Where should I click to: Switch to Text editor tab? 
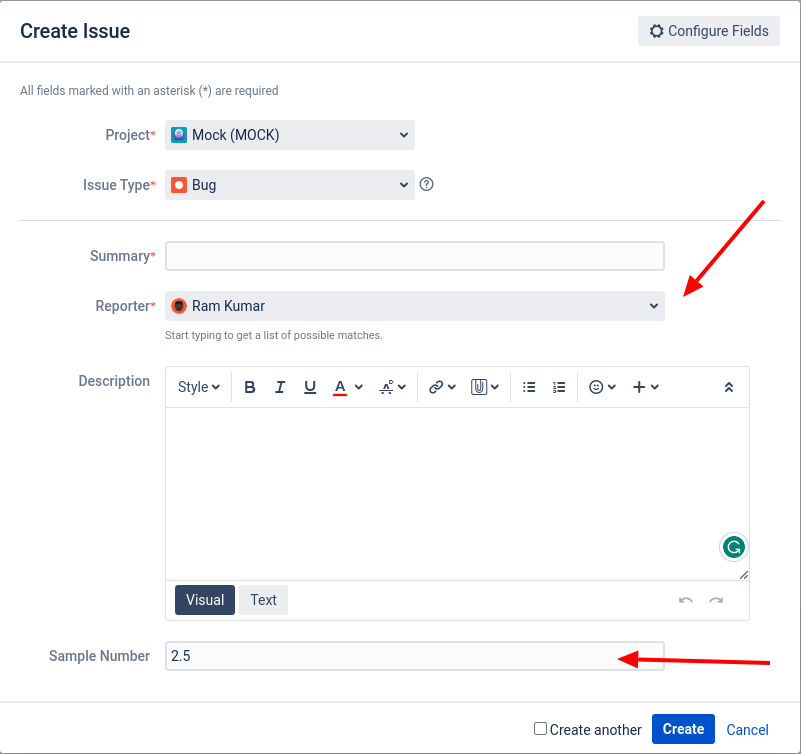coord(263,600)
